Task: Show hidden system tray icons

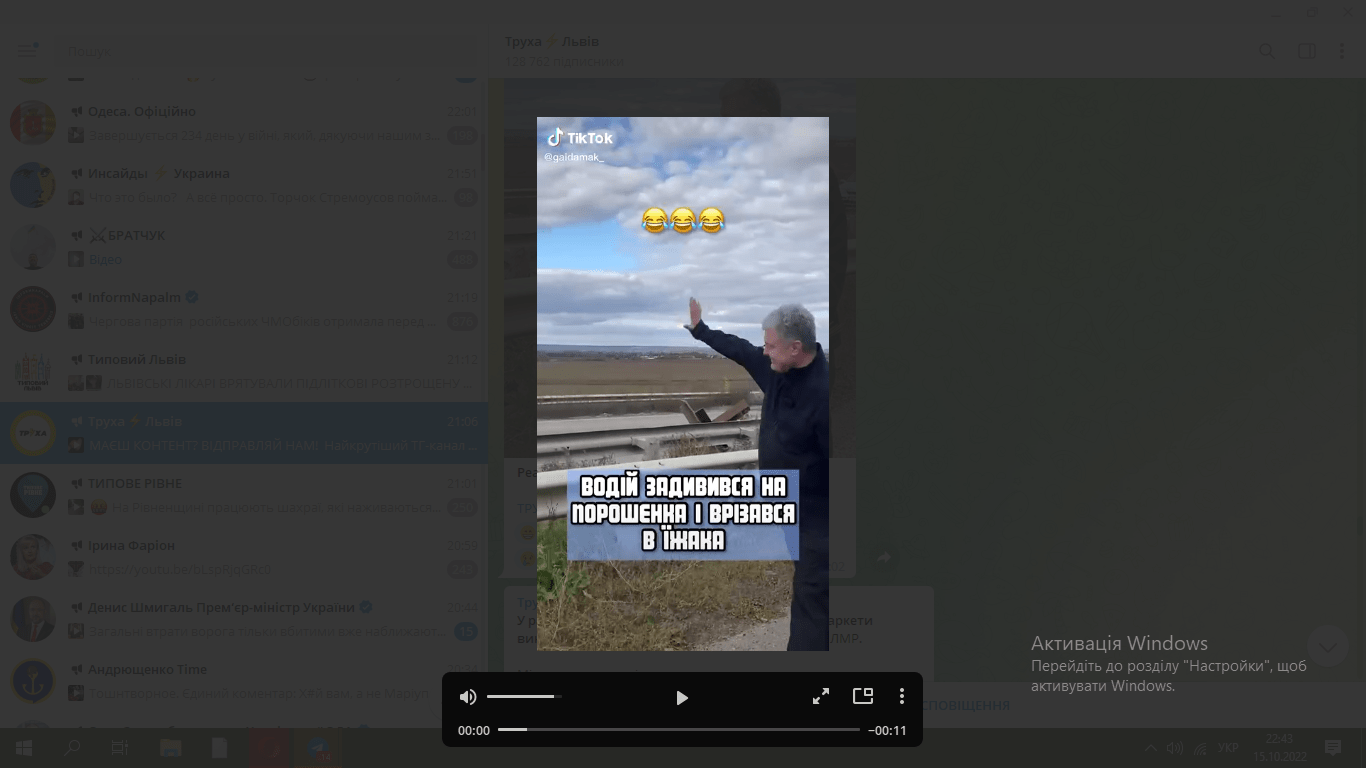Action: click(x=1151, y=748)
